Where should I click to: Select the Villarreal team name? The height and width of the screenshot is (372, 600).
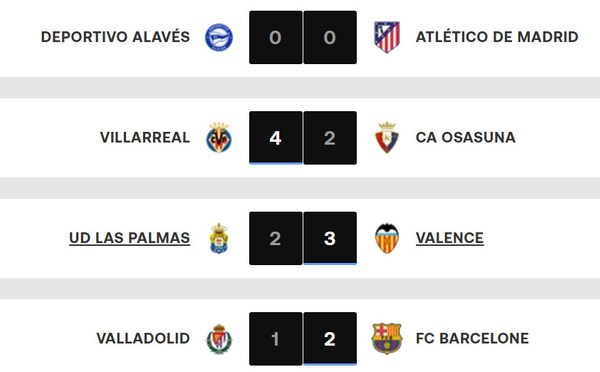(145, 137)
